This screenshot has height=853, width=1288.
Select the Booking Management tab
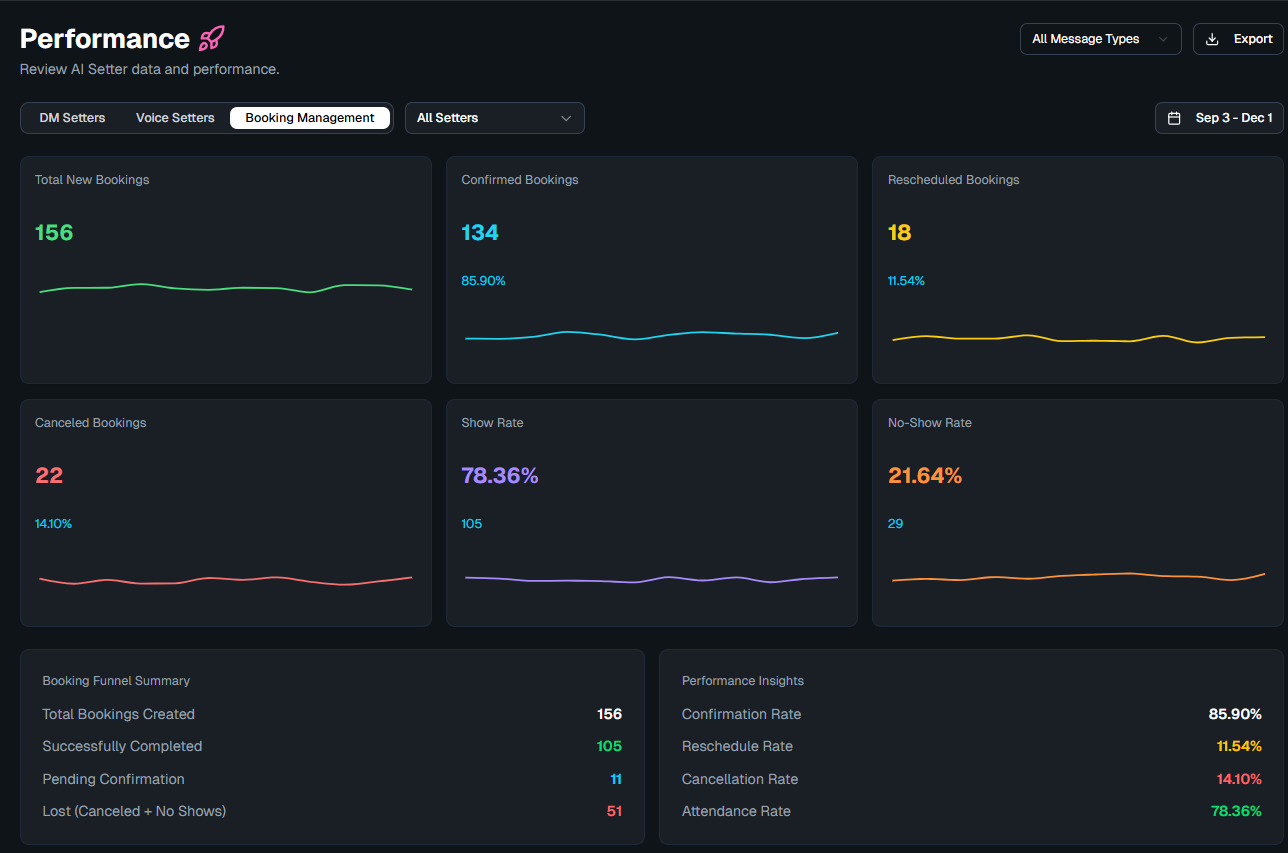coord(310,118)
